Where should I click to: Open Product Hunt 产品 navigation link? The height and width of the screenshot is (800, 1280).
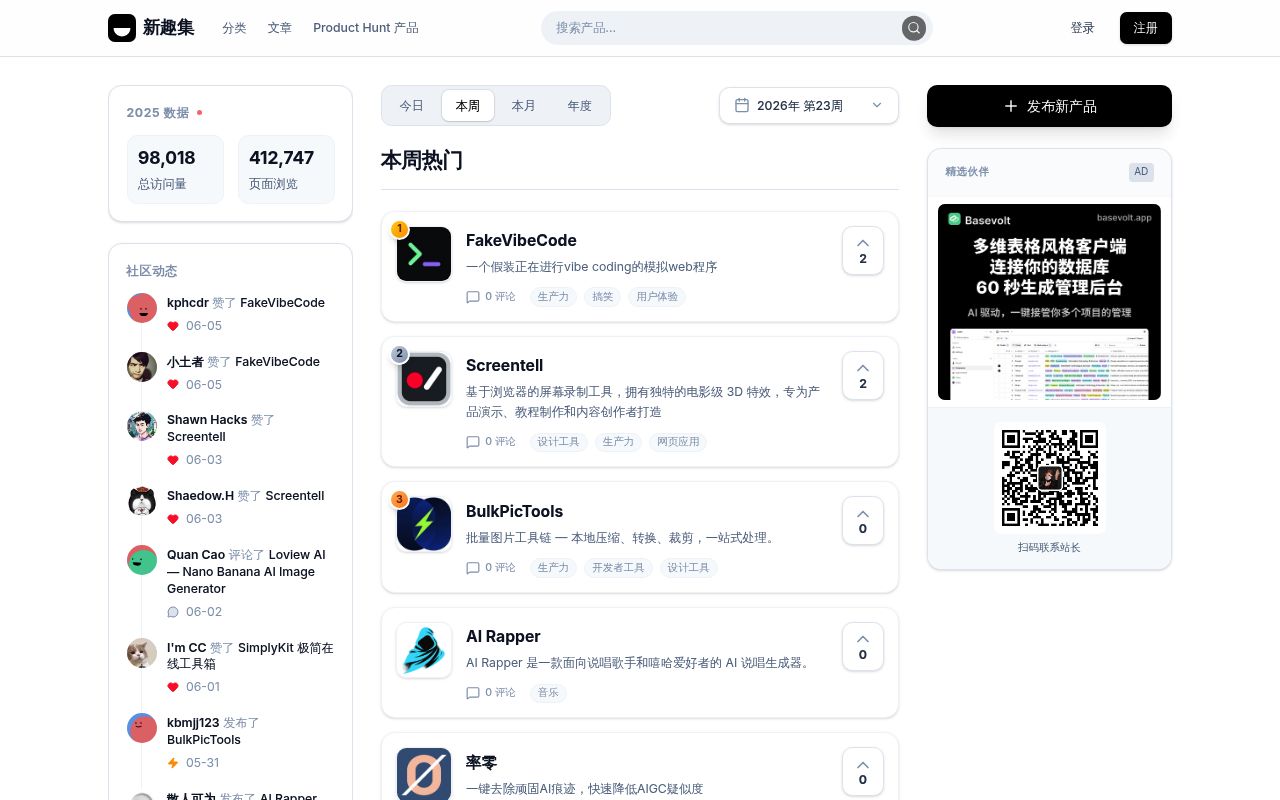366,28
